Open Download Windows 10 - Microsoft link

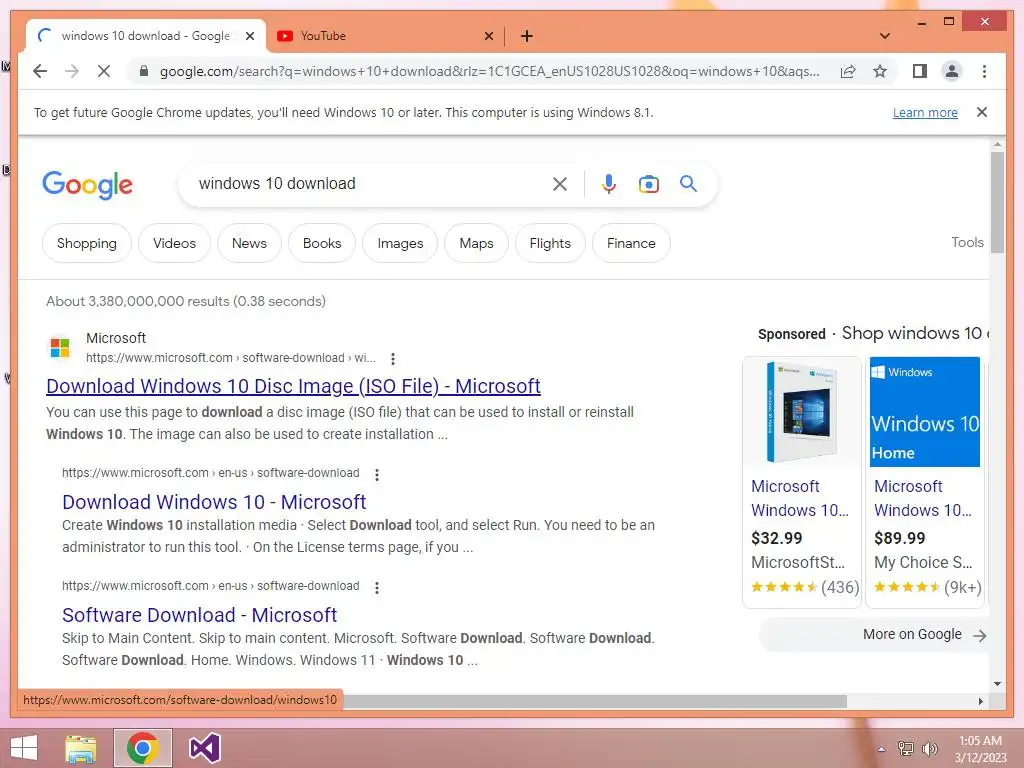(214, 502)
